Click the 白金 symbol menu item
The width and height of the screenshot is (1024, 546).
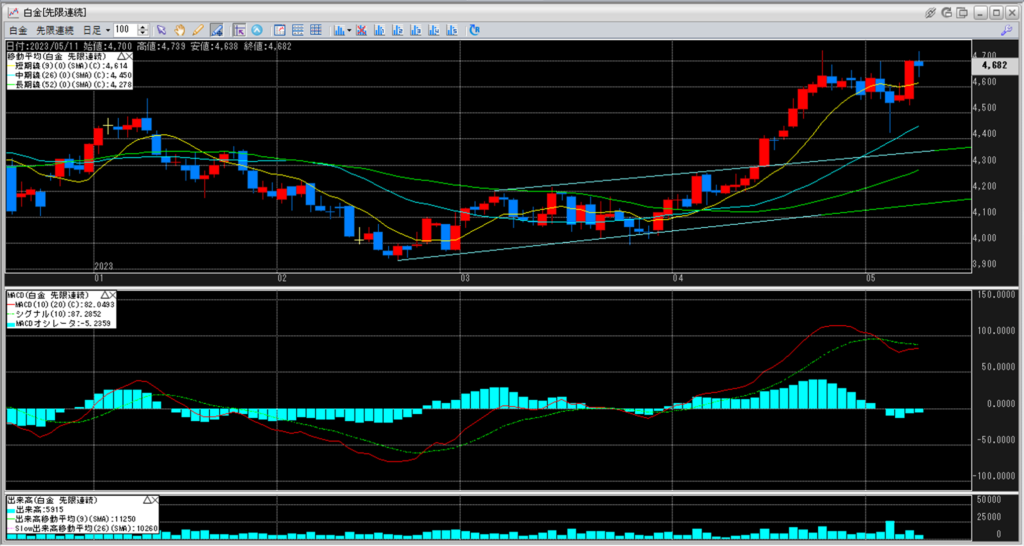pyautogui.click(x=17, y=30)
